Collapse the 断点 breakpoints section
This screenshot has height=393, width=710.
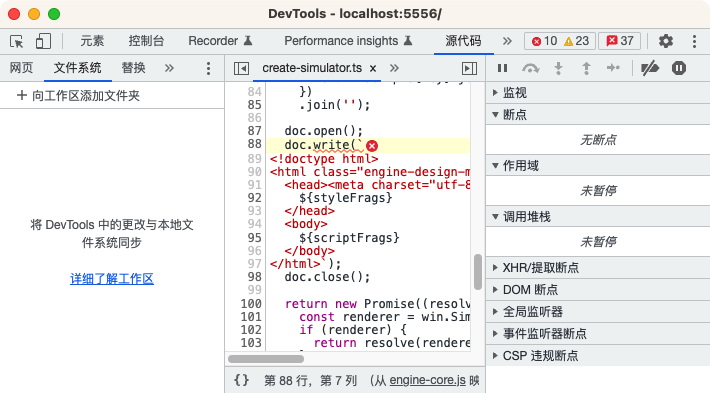(598, 115)
